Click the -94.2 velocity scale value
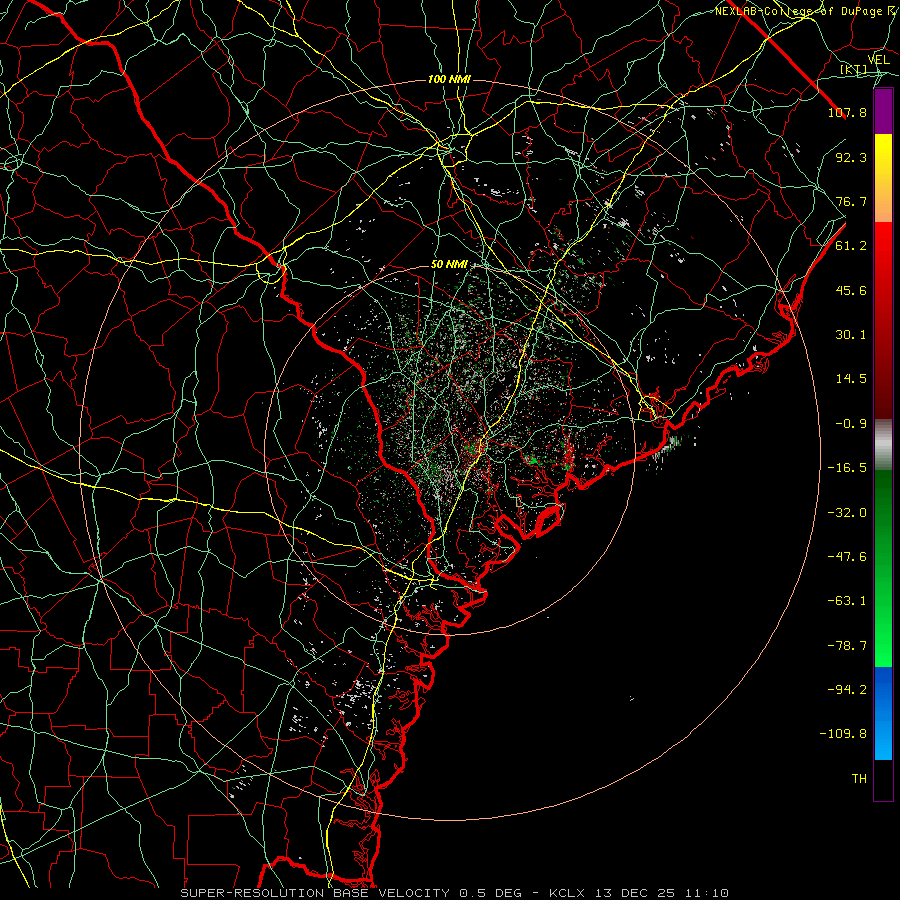The height and width of the screenshot is (900, 900). click(847, 690)
